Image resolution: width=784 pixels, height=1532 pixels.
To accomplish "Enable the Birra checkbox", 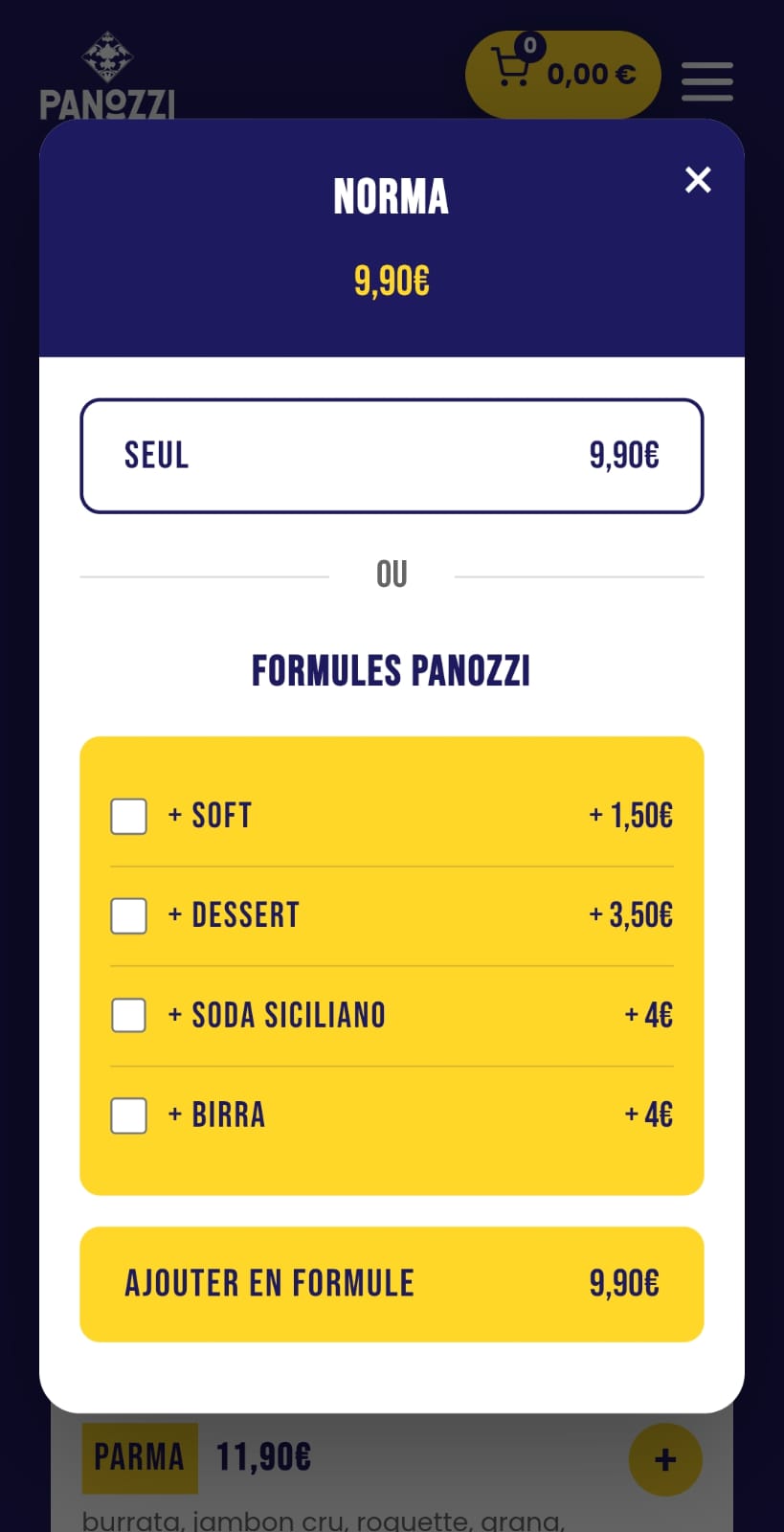I will point(129,1115).
